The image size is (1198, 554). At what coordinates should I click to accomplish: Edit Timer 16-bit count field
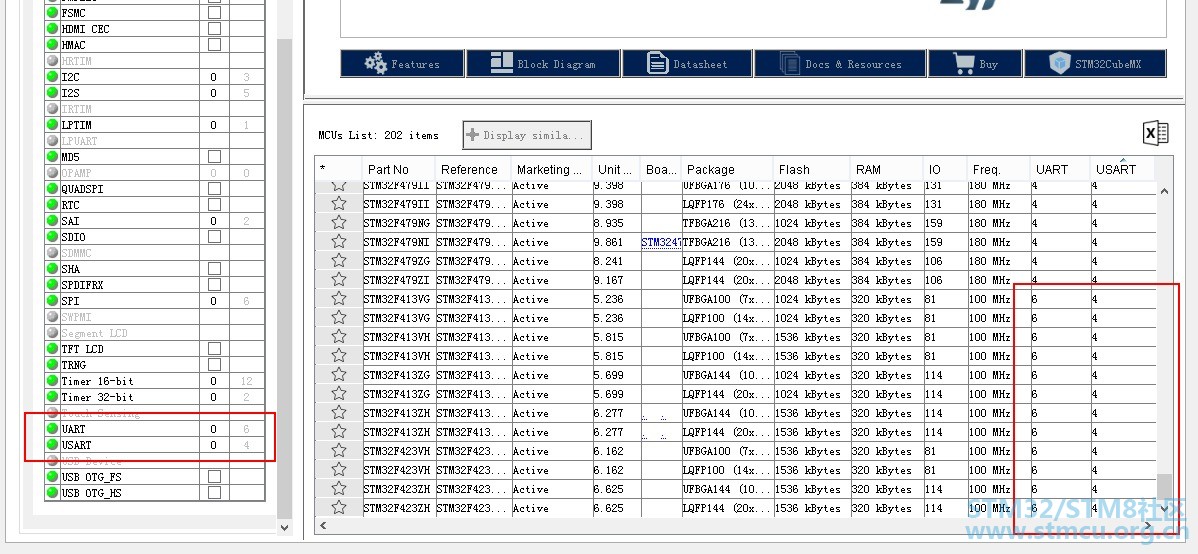click(214, 381)
